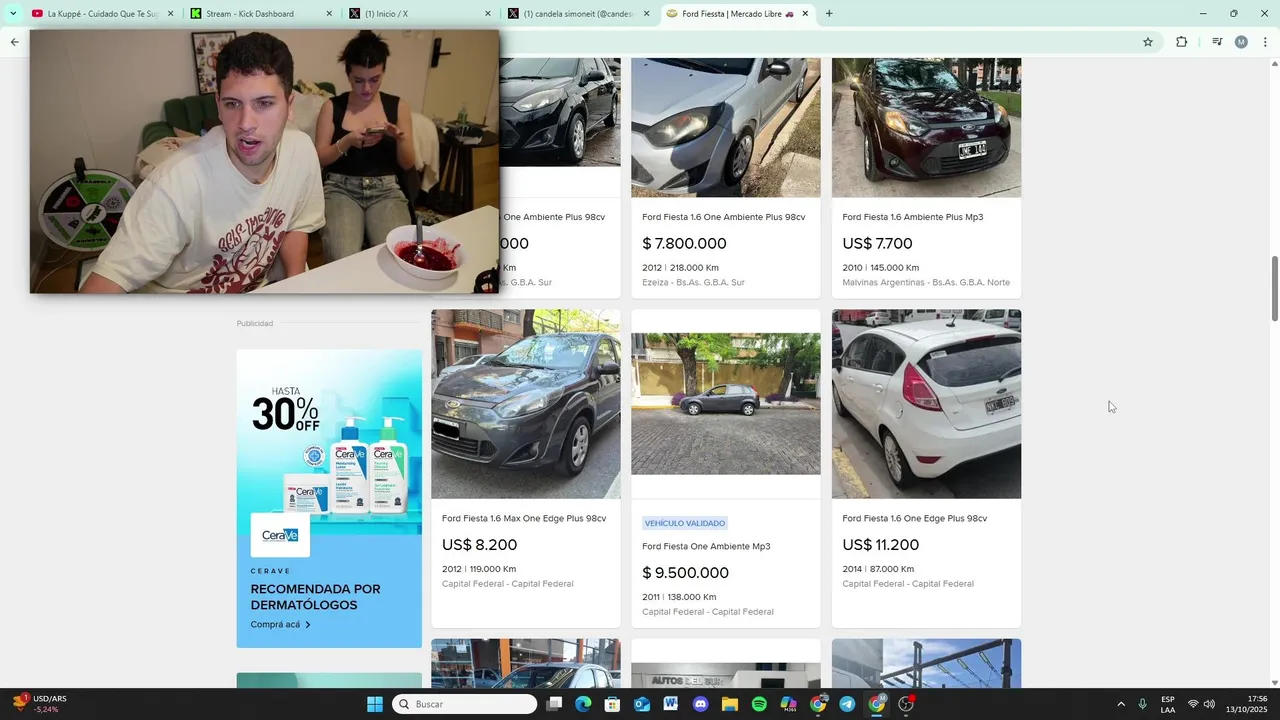Open Telegram from the taskbar
The height and width of the screenshot is (720, 1280).
point(847,704)
